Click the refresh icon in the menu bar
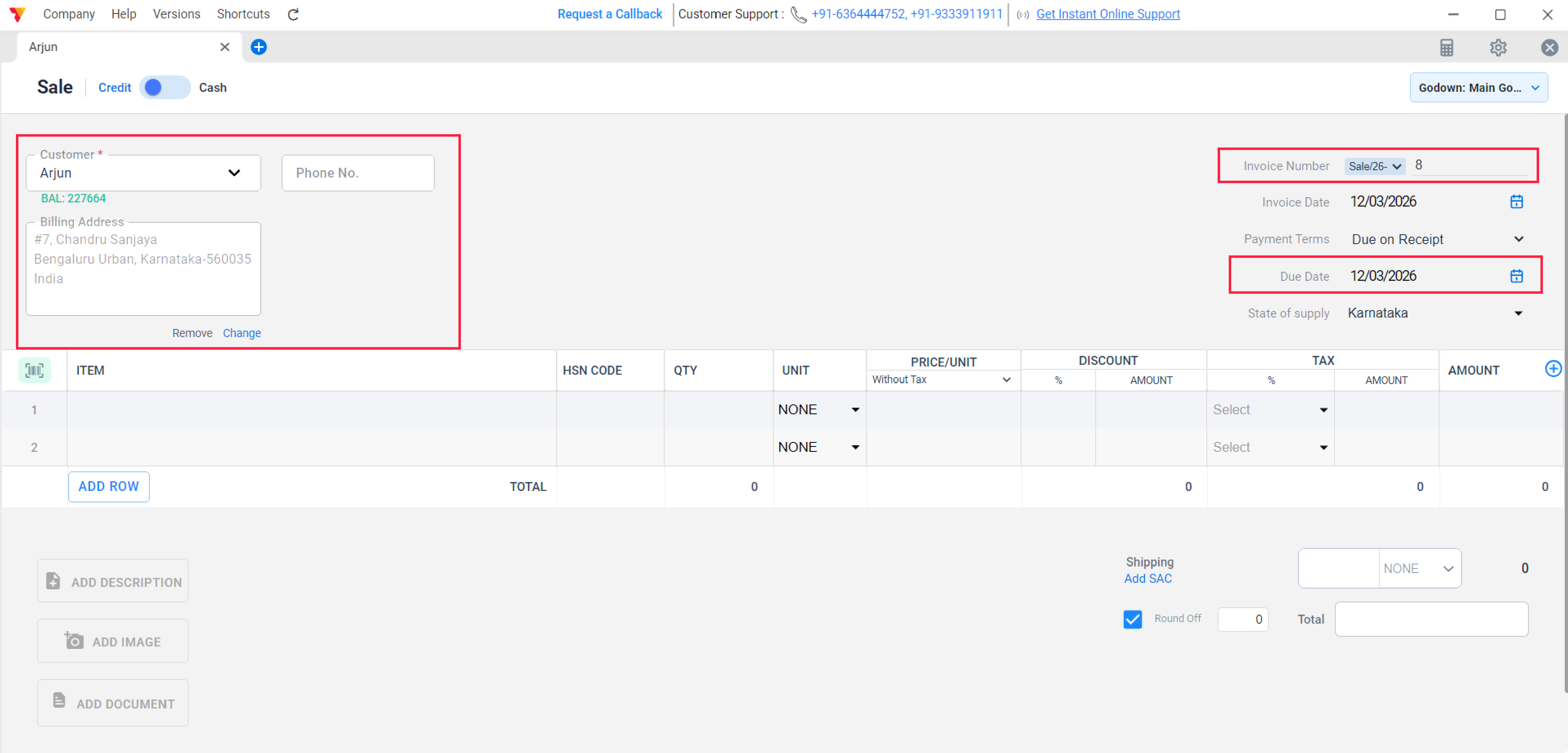 pos(293,13)
